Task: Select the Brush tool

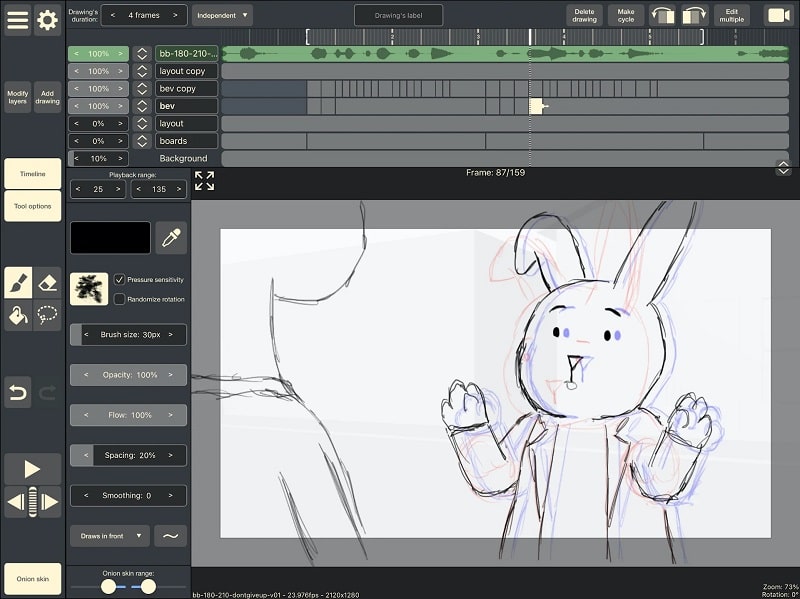Action: [17, 282]
